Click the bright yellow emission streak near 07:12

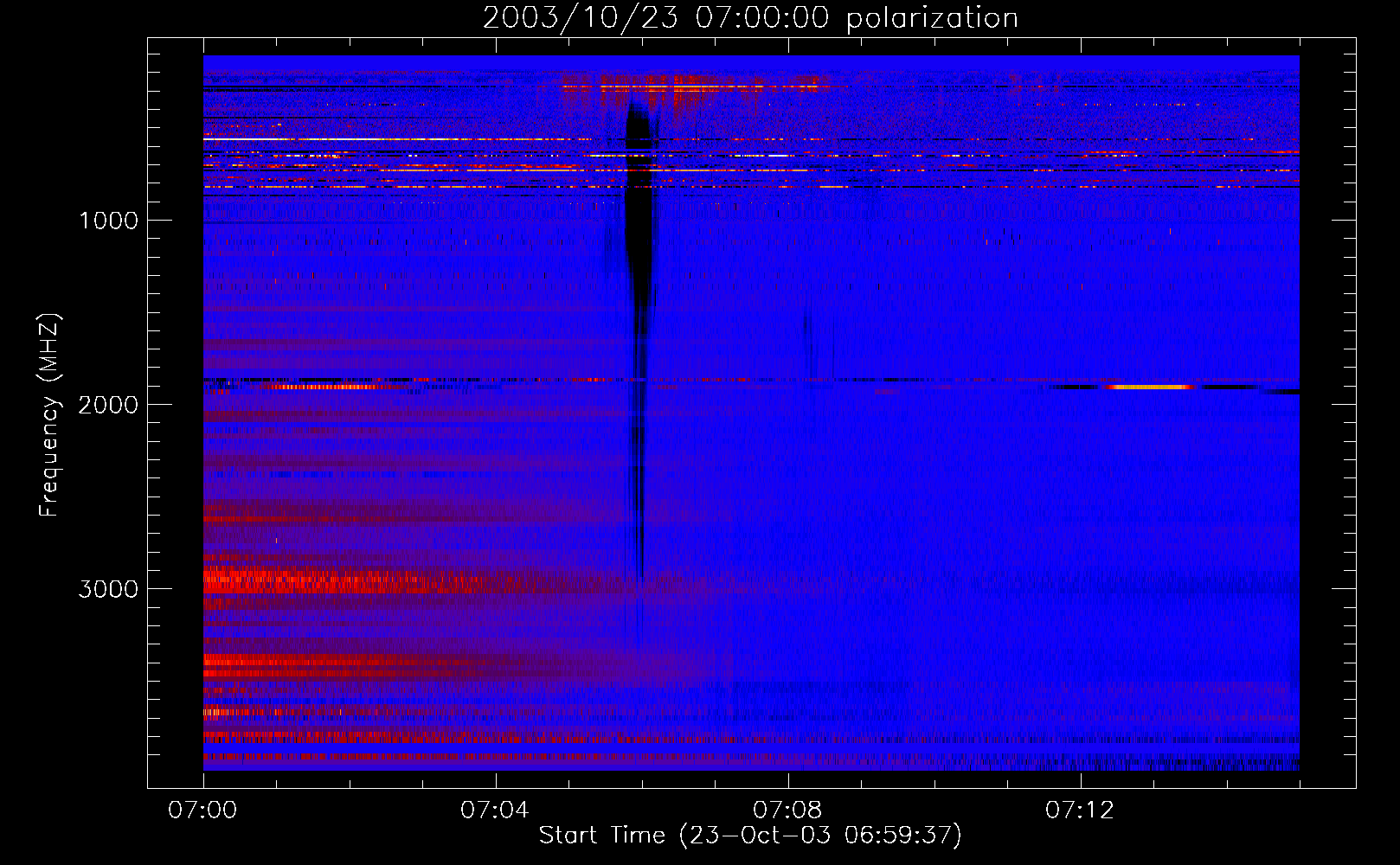[1149, 387]
